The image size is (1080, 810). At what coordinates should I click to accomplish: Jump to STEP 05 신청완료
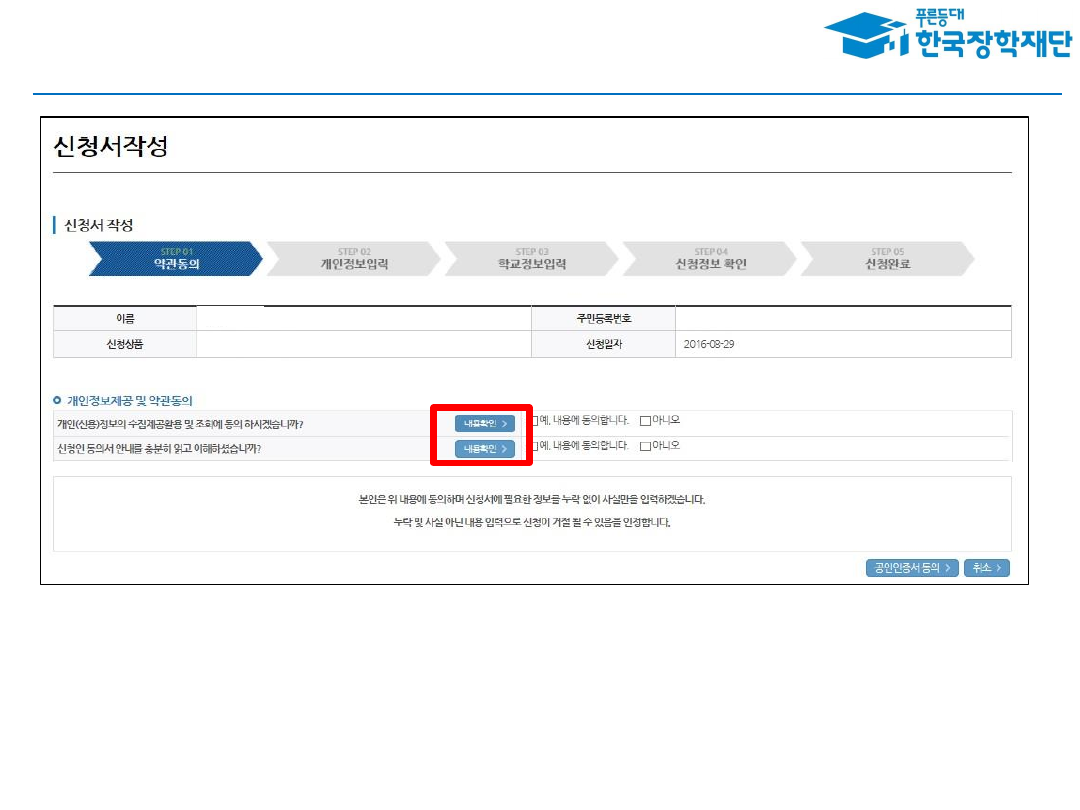(887, 259)
